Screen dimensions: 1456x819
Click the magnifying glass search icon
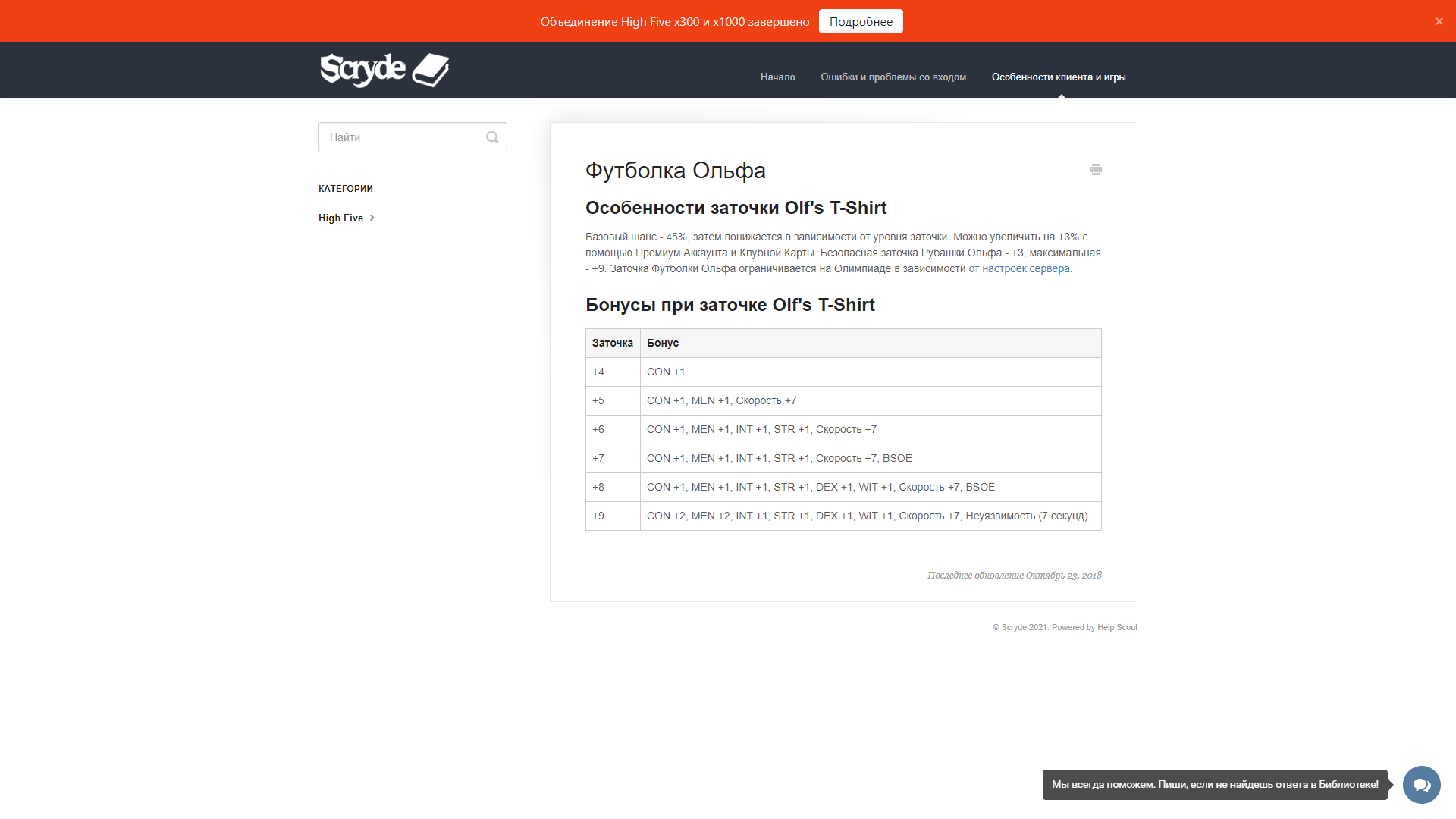(492, 137)
